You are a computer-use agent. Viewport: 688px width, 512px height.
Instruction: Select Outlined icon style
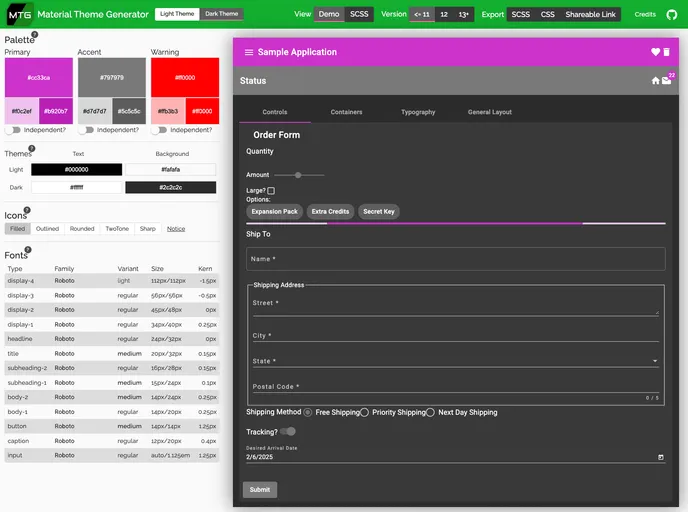[x=47, y=229]
